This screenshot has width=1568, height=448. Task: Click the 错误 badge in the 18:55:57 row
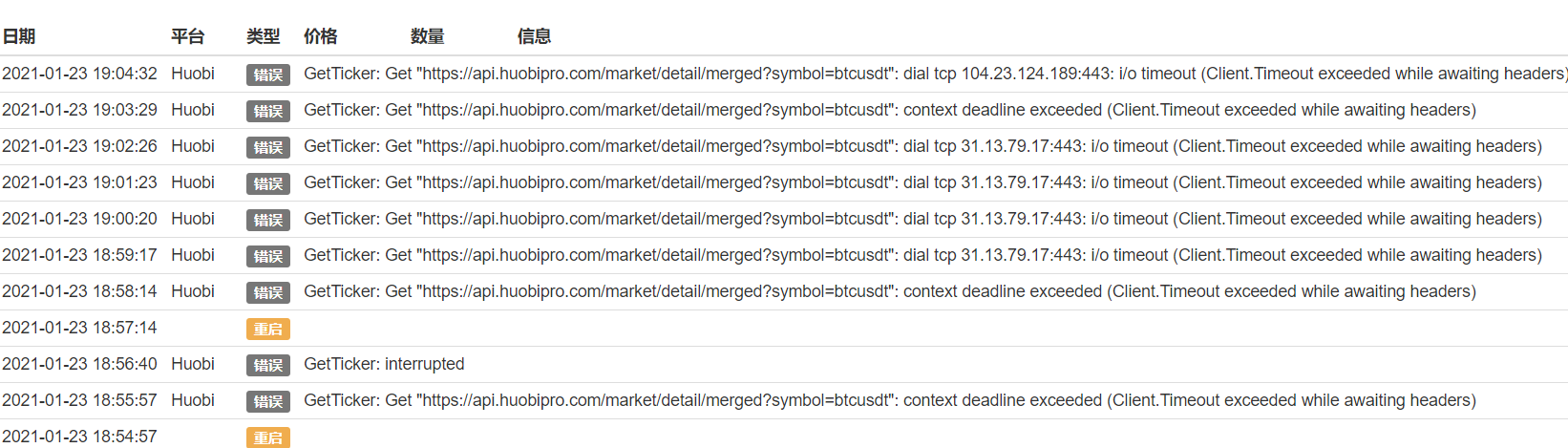(x=268, y=401)
